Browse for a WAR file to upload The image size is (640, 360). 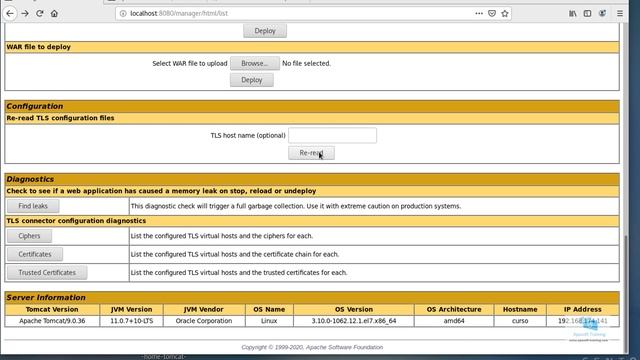pyautogui.click(x=255, y=63)
